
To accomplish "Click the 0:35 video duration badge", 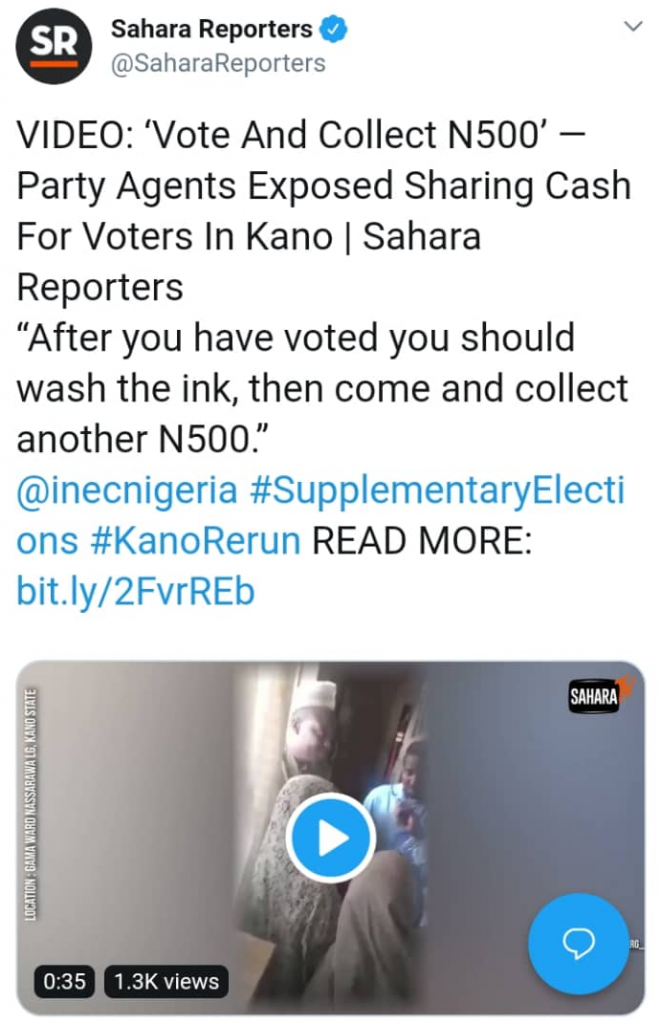I will pyautogui.click(x=65, y=981).
